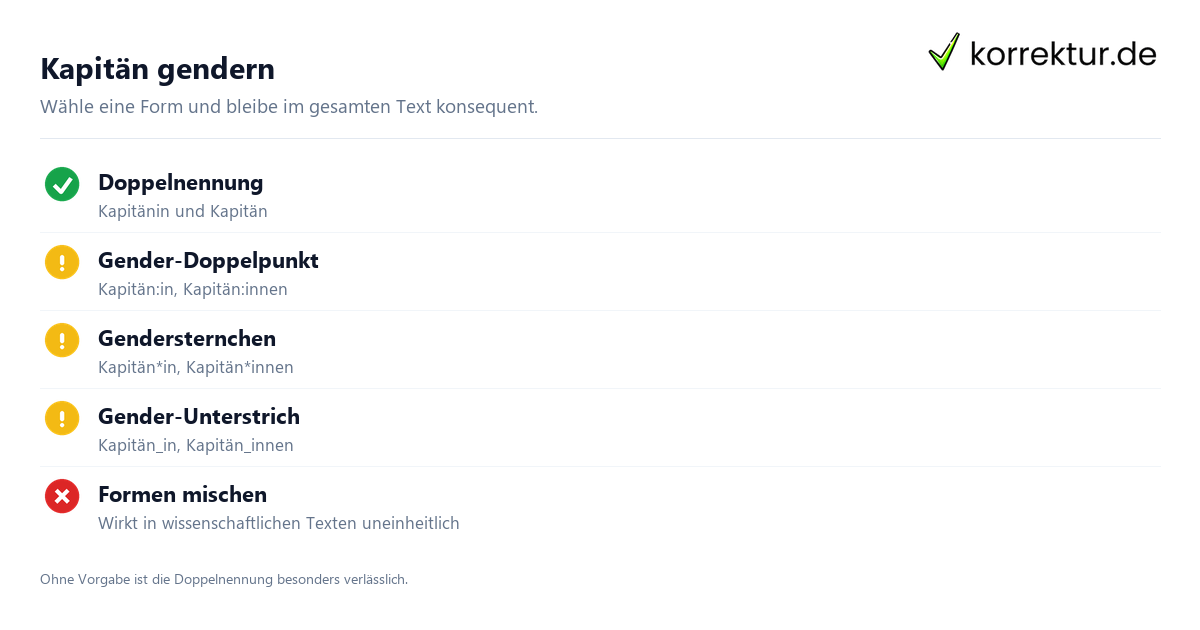
Task: Click the example 'Kapitän*in, Kapitän*innen'
Action: [x=196, y=368]
